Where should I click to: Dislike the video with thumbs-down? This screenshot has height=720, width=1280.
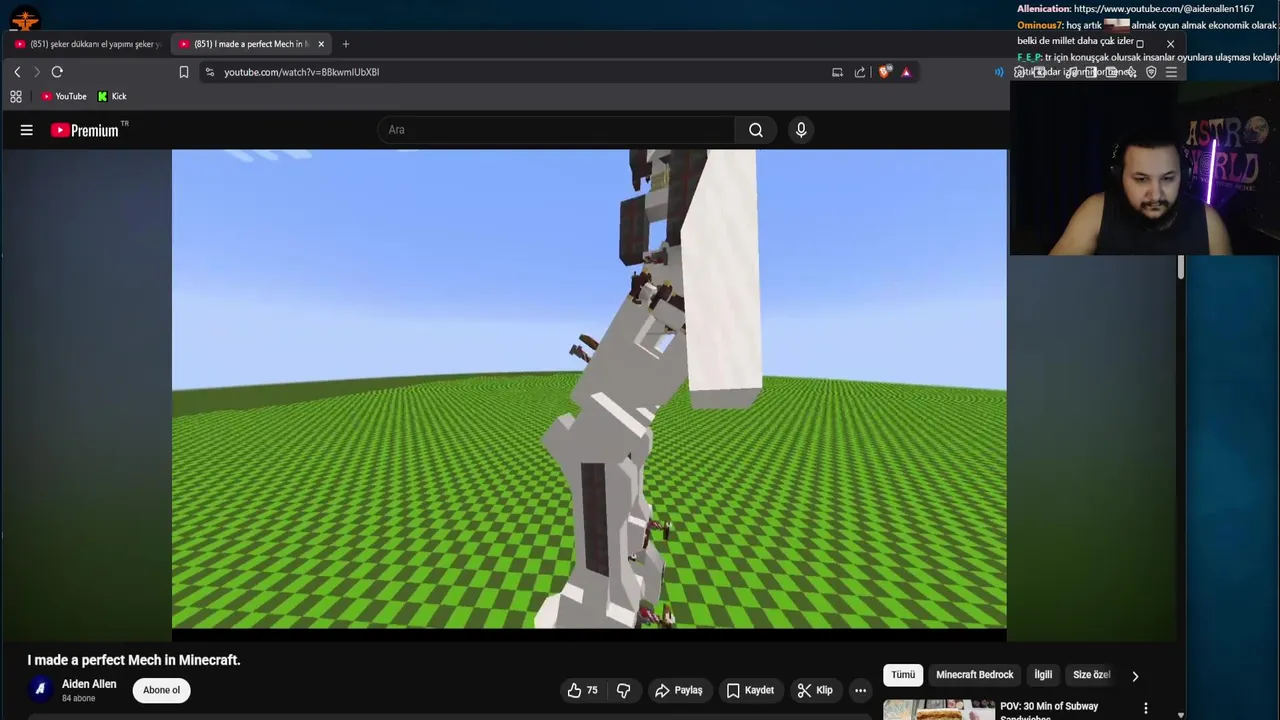click(x=623, y=690)
